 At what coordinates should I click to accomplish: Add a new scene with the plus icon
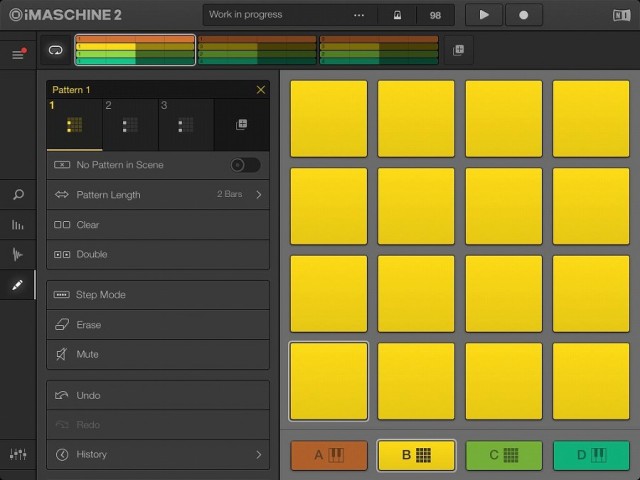click(458, 50)
